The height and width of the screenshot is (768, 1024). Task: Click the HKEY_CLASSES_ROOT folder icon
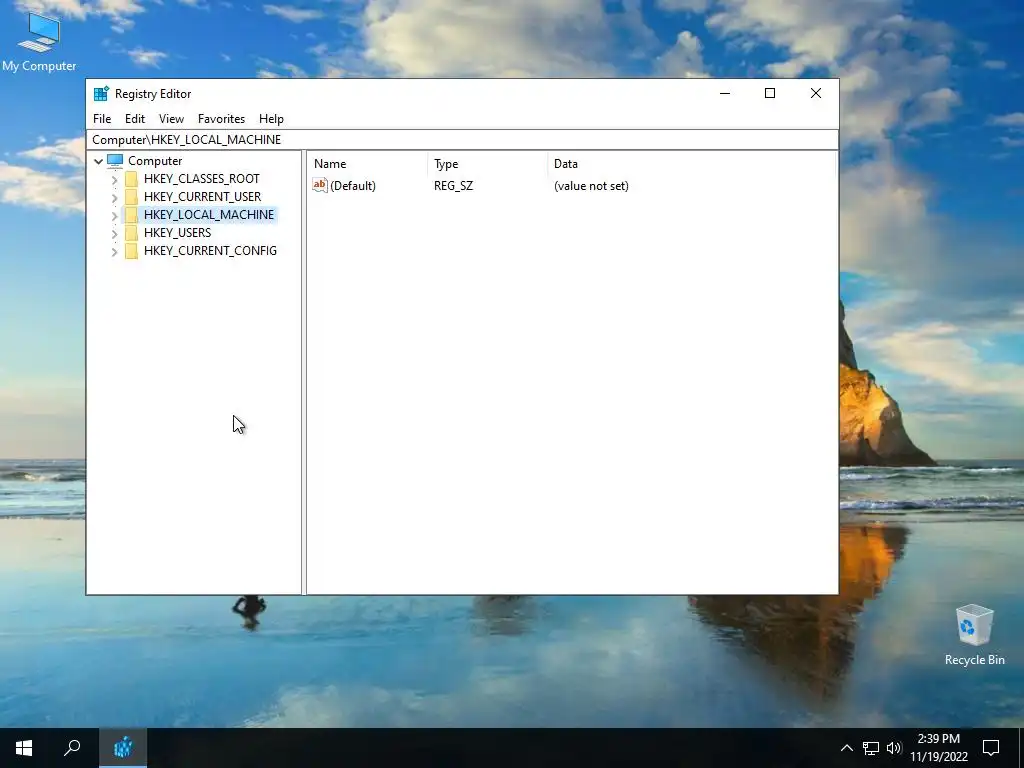tap(131, 179)
